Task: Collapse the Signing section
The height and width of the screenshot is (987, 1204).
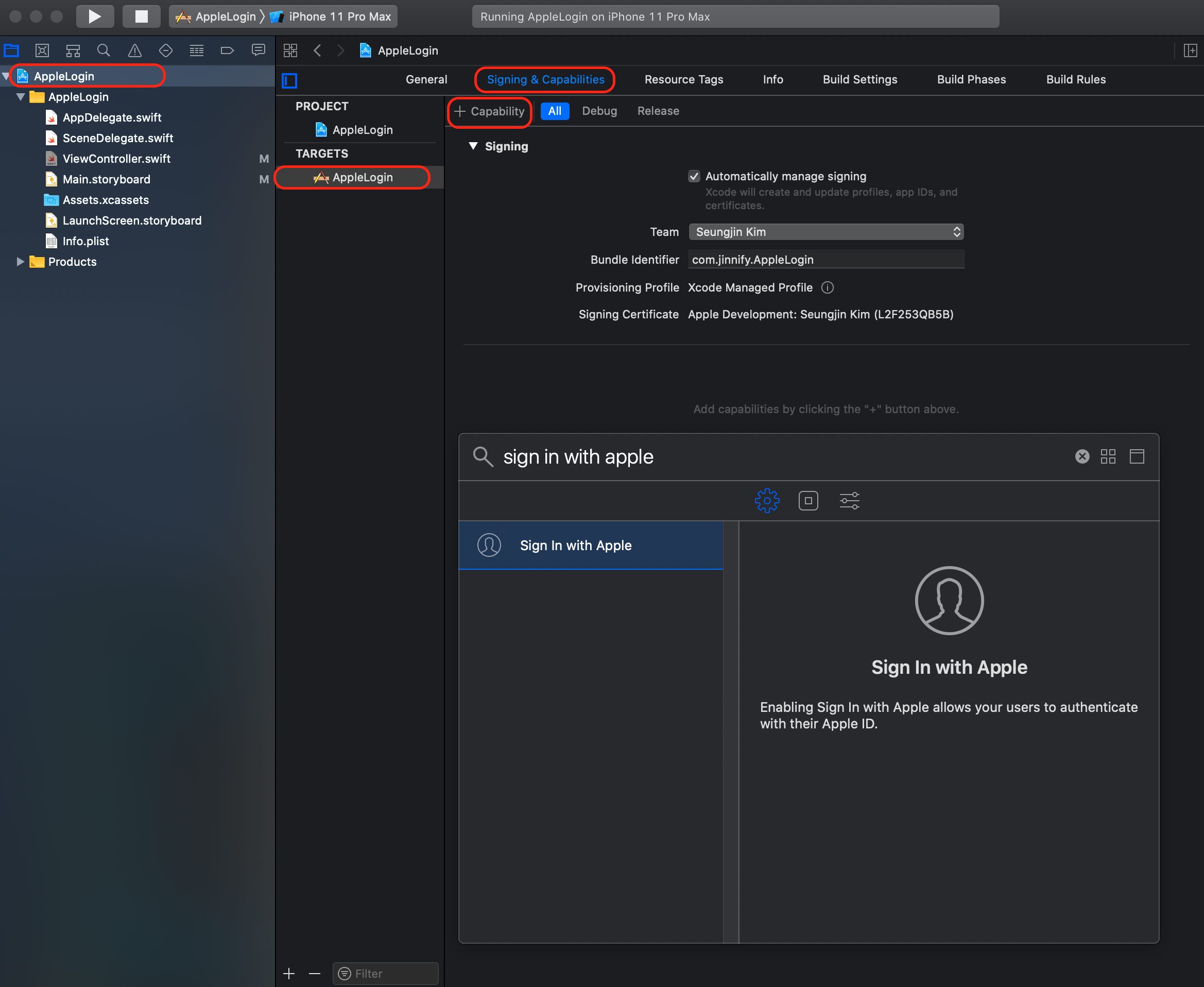Action: coord(473,146)
